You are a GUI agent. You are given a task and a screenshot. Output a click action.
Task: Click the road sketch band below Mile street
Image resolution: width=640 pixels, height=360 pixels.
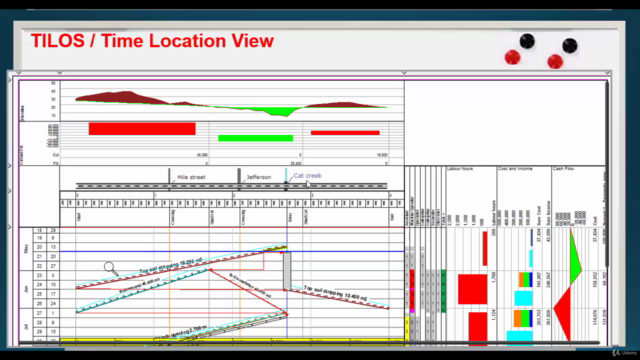[x=231, y=186]
